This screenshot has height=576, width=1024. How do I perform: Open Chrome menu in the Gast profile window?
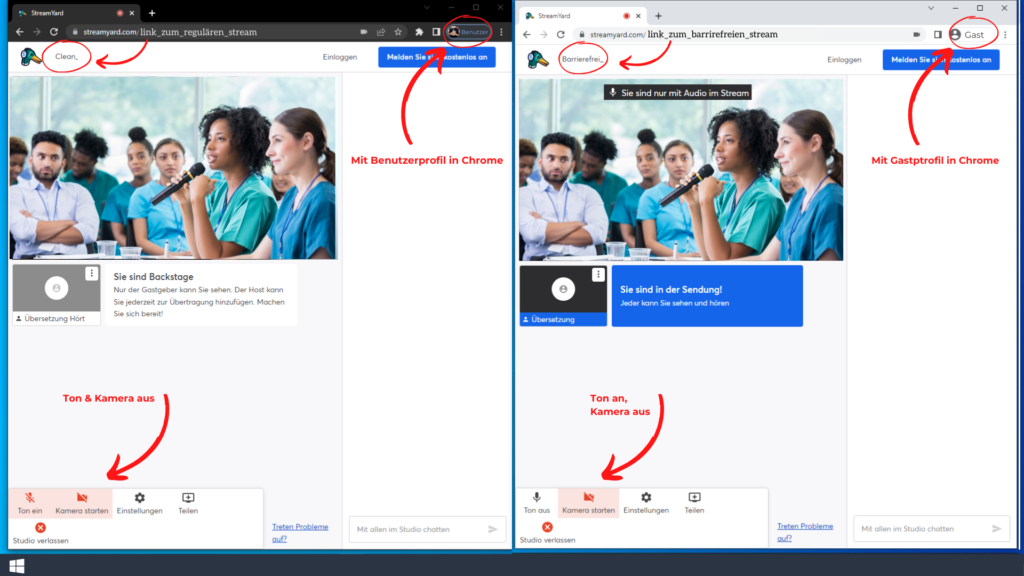click(x=1004, y=34)
